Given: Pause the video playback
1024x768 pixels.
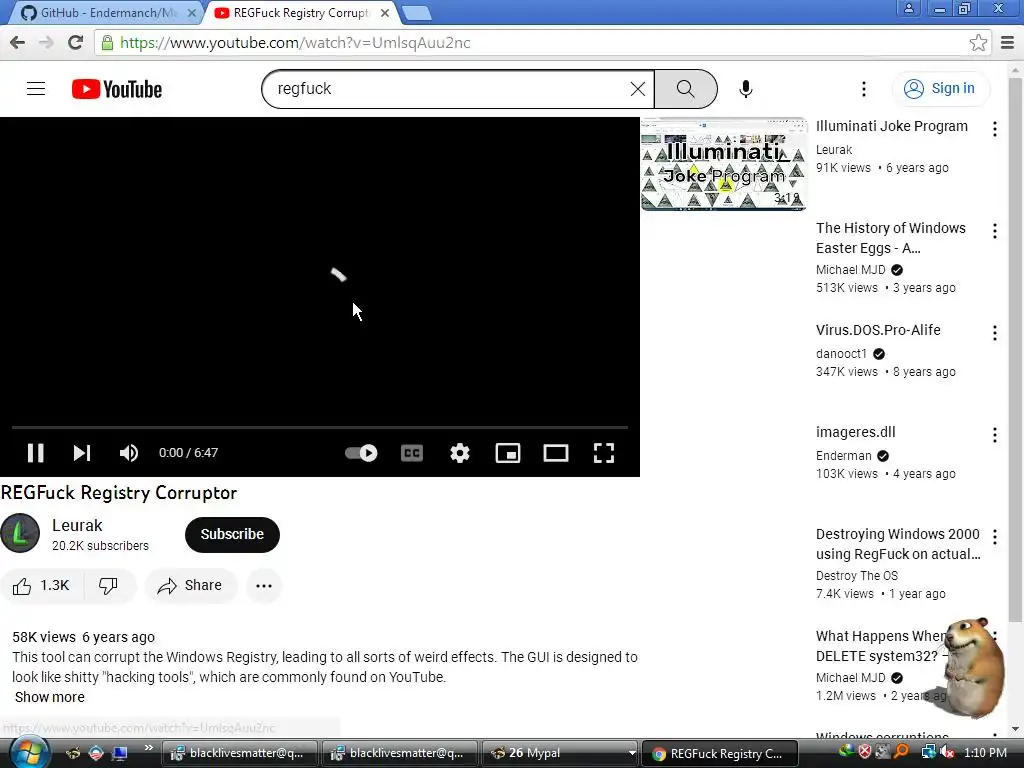Looking at the screenshot, I should 35,453.
